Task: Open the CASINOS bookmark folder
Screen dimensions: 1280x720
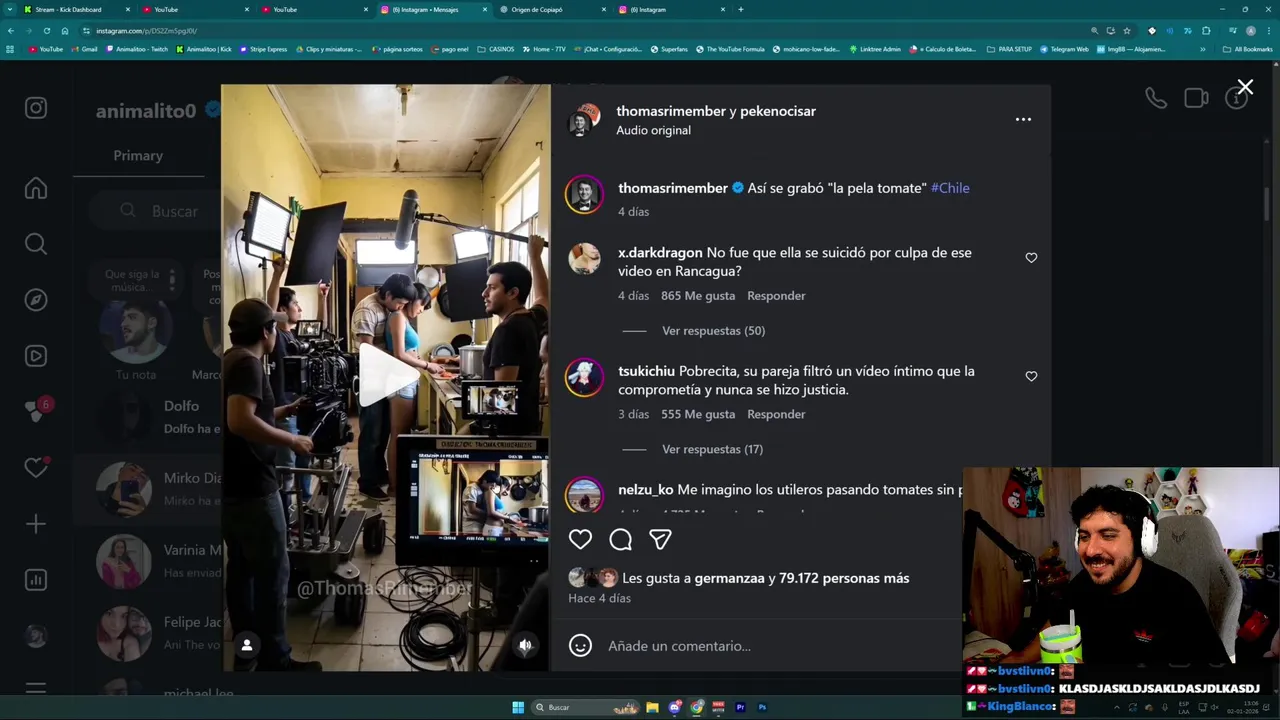Action: coord(496,49)
